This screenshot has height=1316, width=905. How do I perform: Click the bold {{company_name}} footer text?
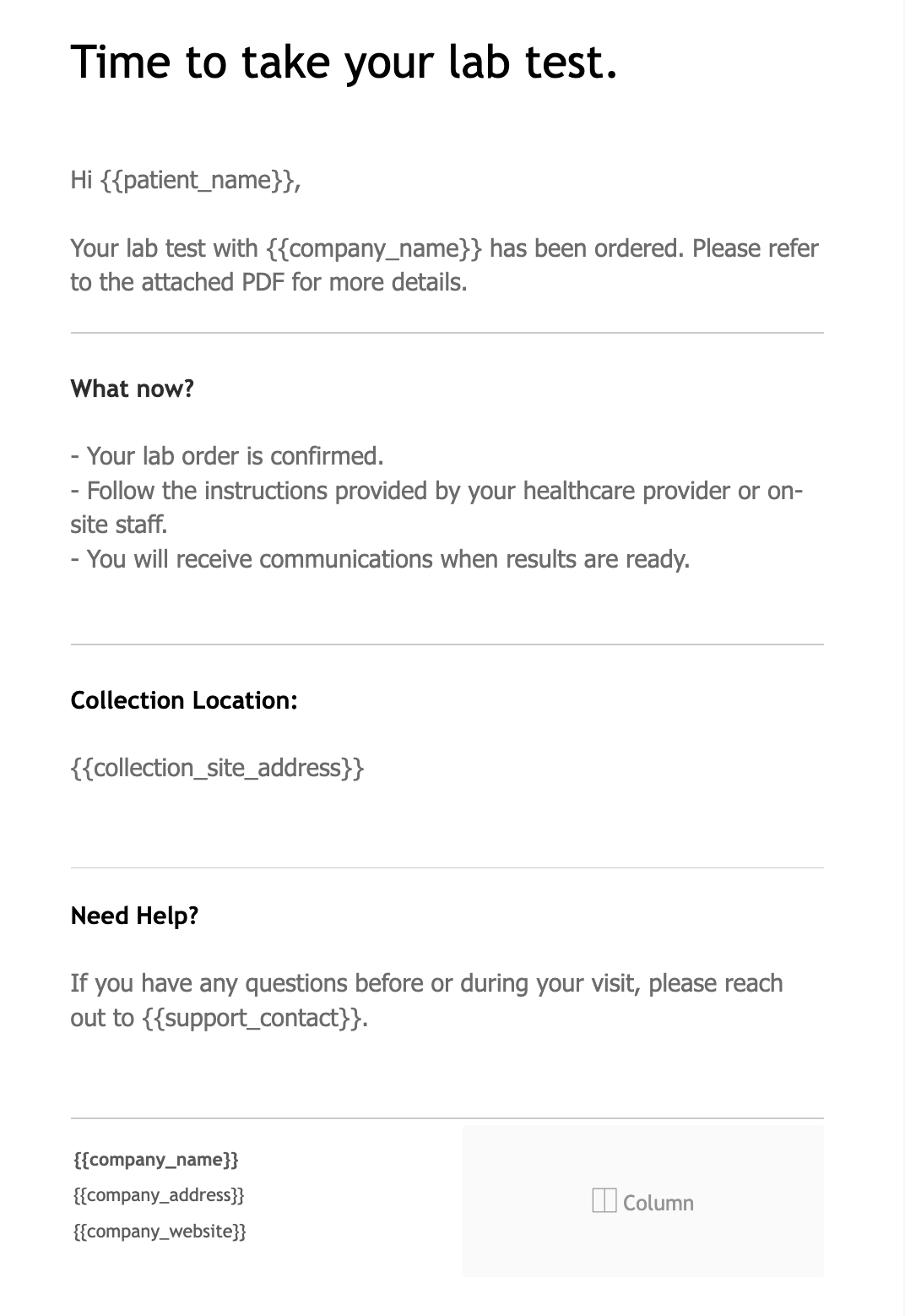[x=156, y=1159]
